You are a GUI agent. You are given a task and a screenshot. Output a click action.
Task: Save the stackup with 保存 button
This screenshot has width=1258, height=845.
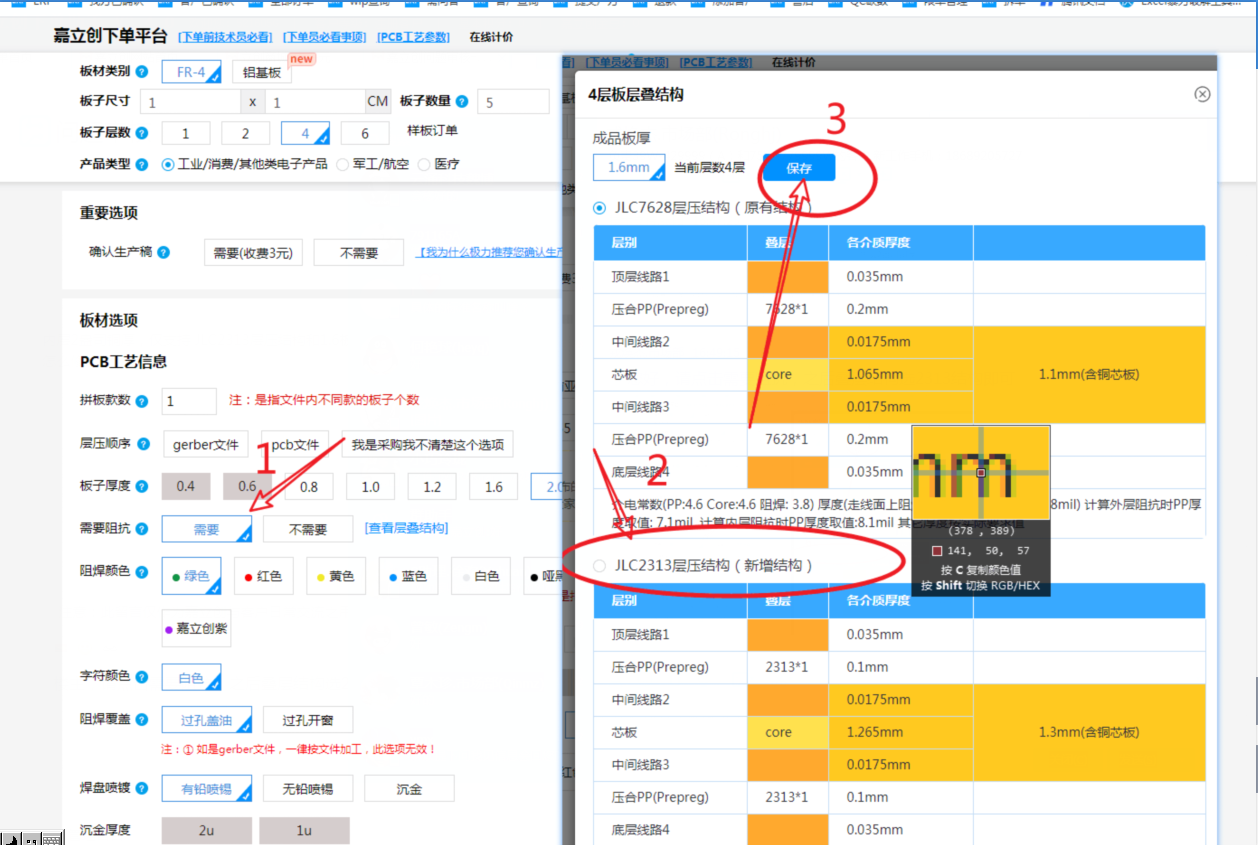(799, 168)
